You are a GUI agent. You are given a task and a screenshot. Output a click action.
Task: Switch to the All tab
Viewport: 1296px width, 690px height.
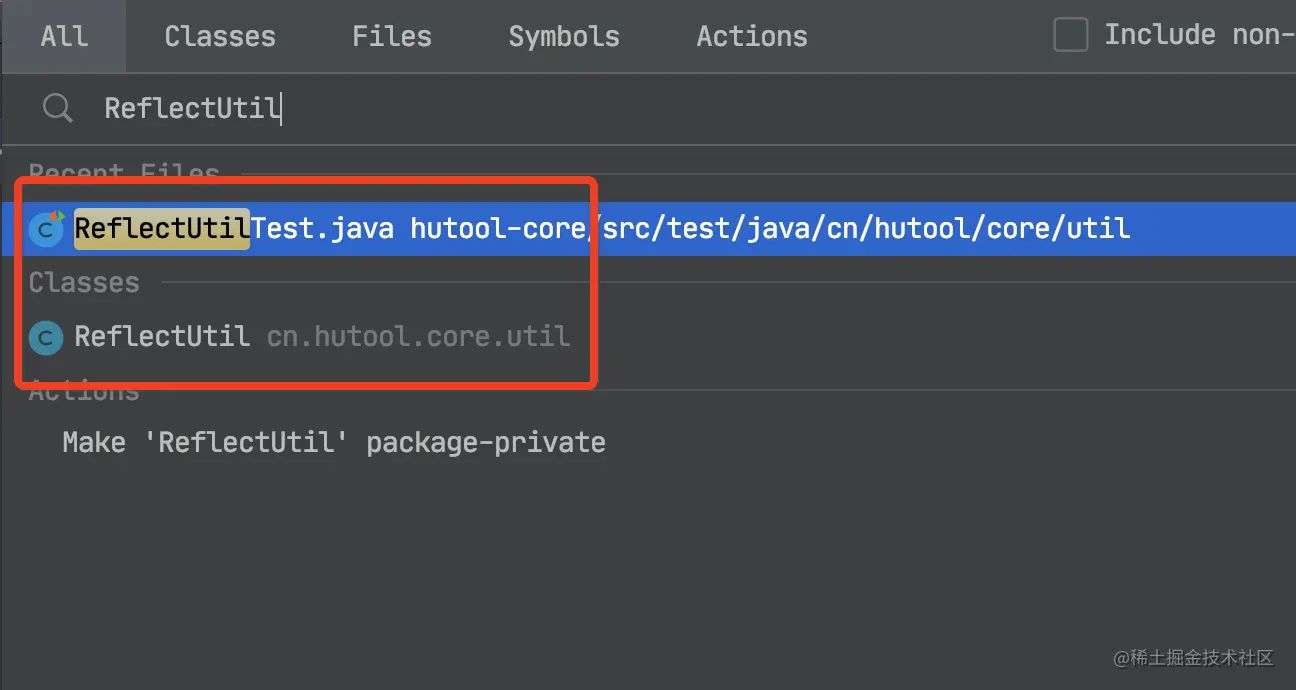coord(64,36)
